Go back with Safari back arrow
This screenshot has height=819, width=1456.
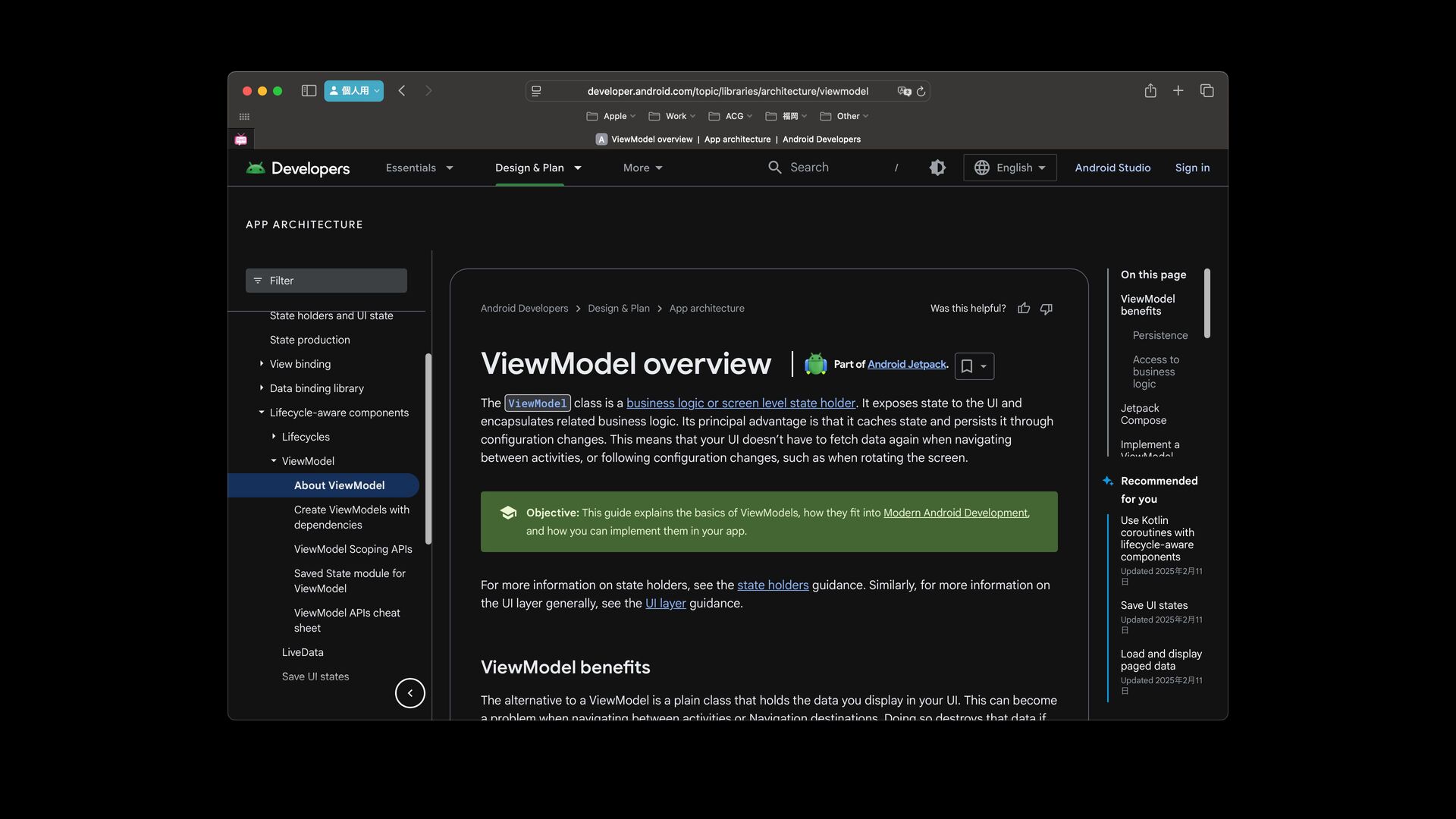click(402, 91)
